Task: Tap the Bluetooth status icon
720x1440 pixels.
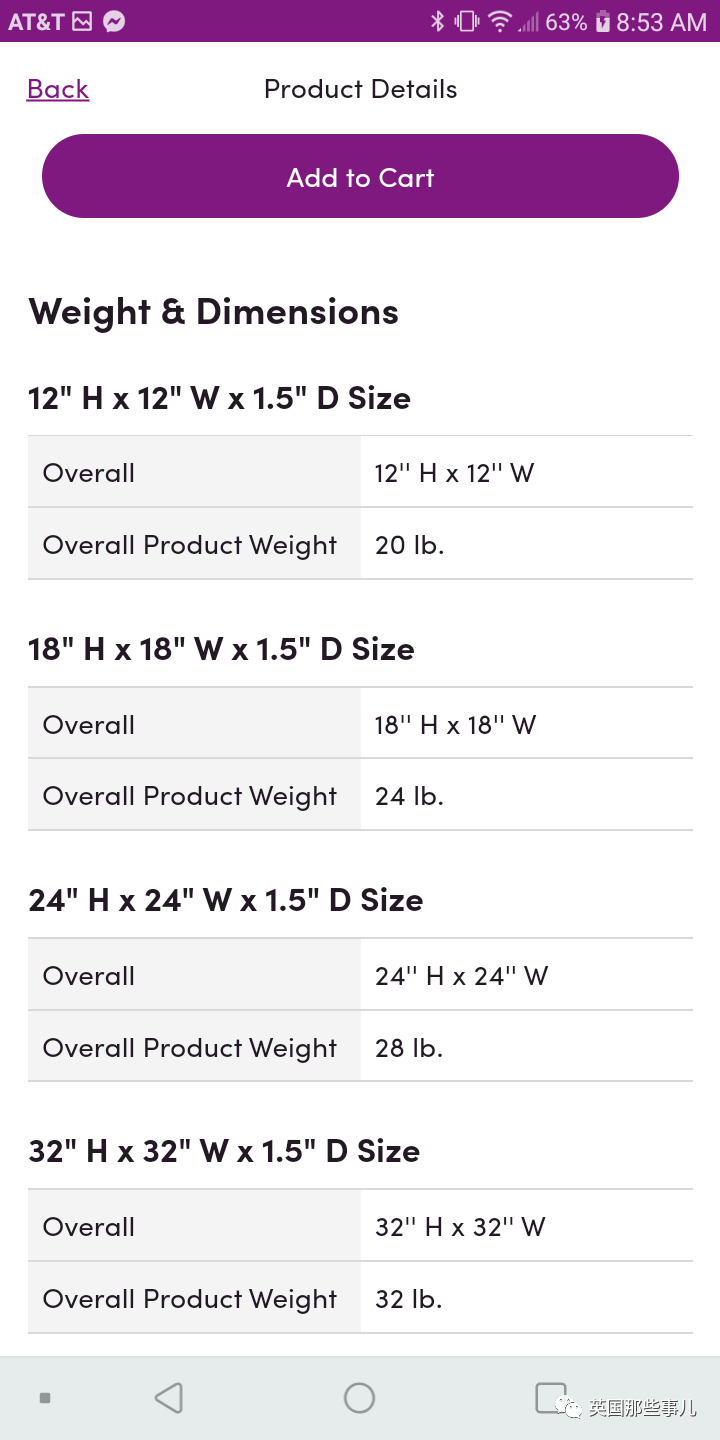Action: click(x=437, y=21)
